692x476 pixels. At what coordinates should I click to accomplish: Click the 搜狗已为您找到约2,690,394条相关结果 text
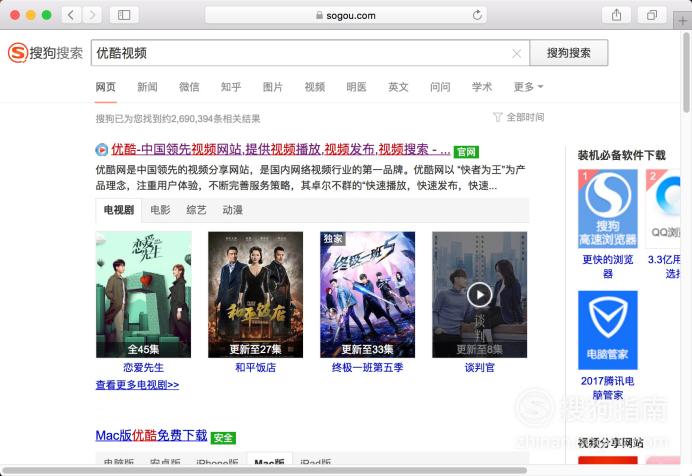click(178, 119)
